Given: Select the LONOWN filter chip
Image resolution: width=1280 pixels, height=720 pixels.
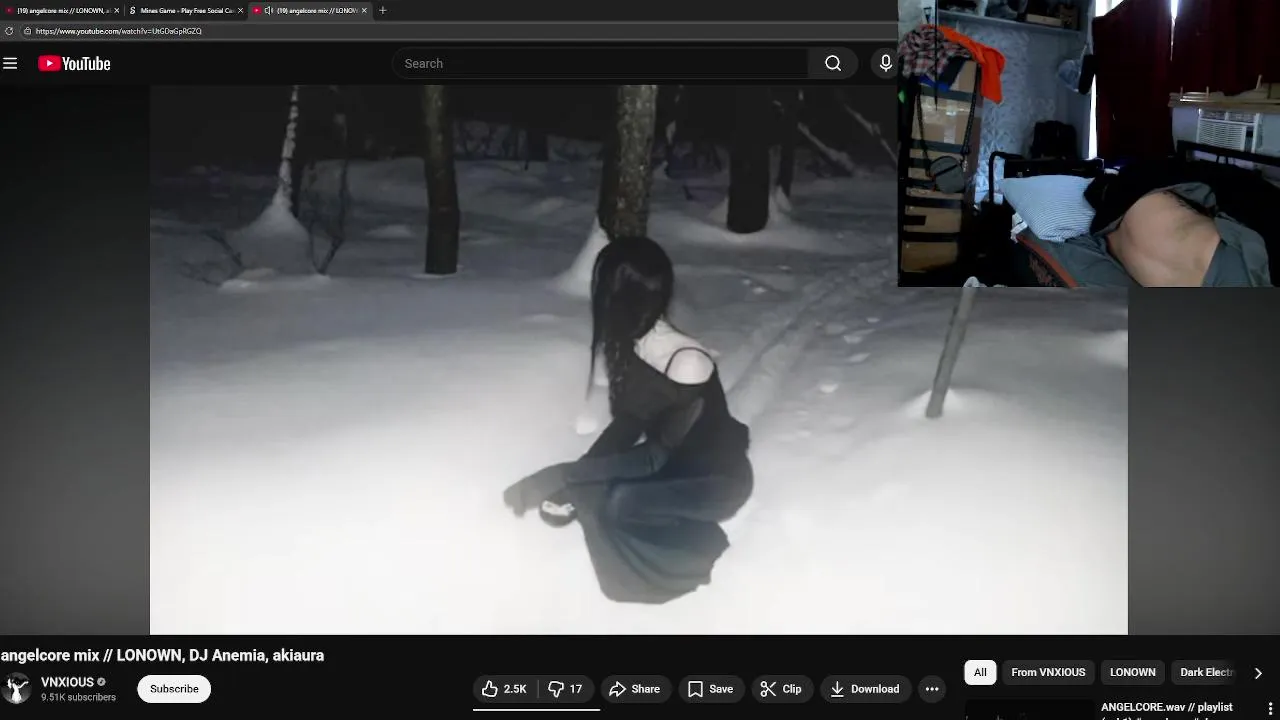Looking at the screenshot, I should (x=1132, y=672).
